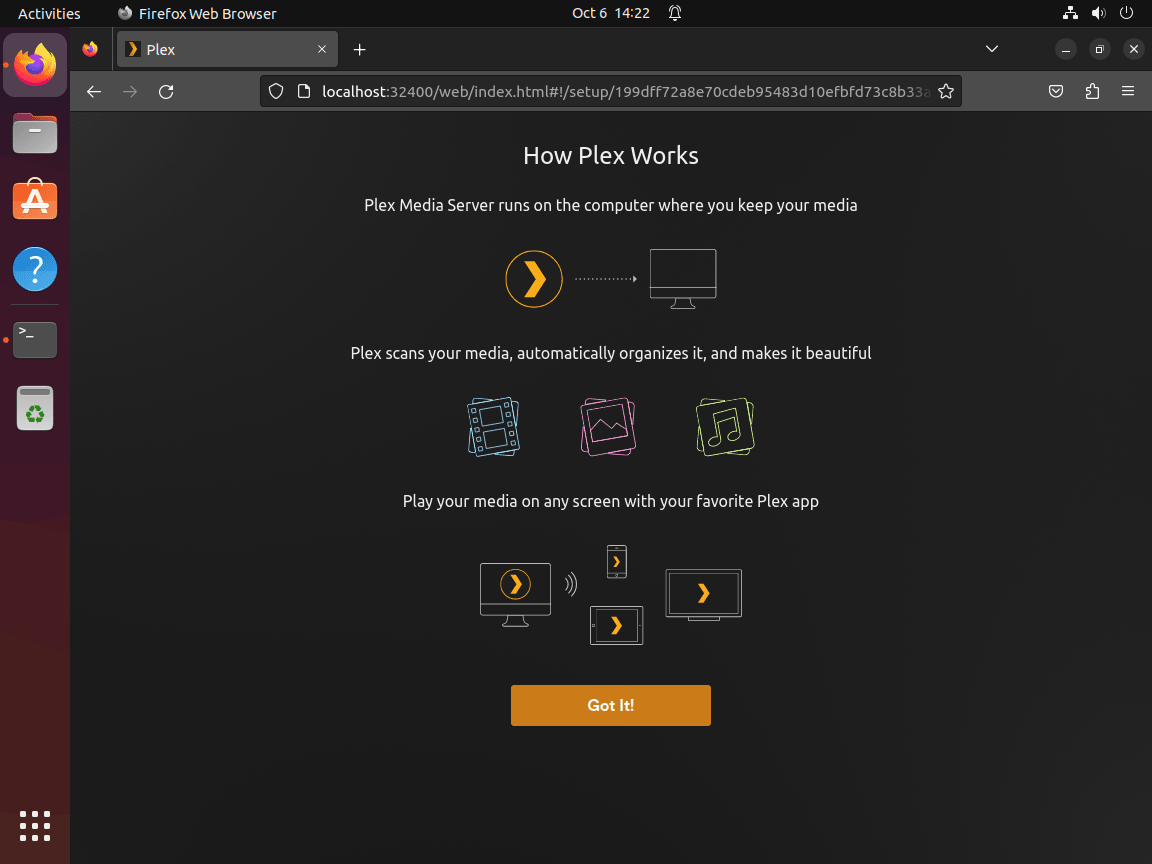Click the Plex chevron logo in the diagram

tap(534, 279)
